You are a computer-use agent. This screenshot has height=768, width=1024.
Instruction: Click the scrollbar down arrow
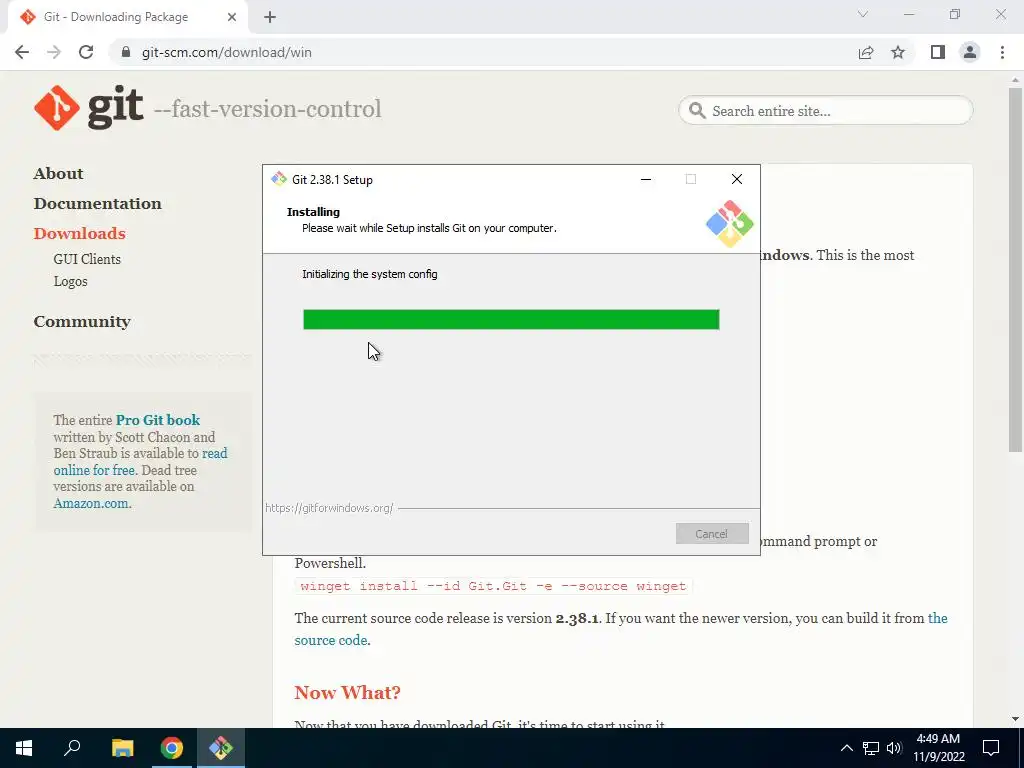click(x=1015, y=719)
